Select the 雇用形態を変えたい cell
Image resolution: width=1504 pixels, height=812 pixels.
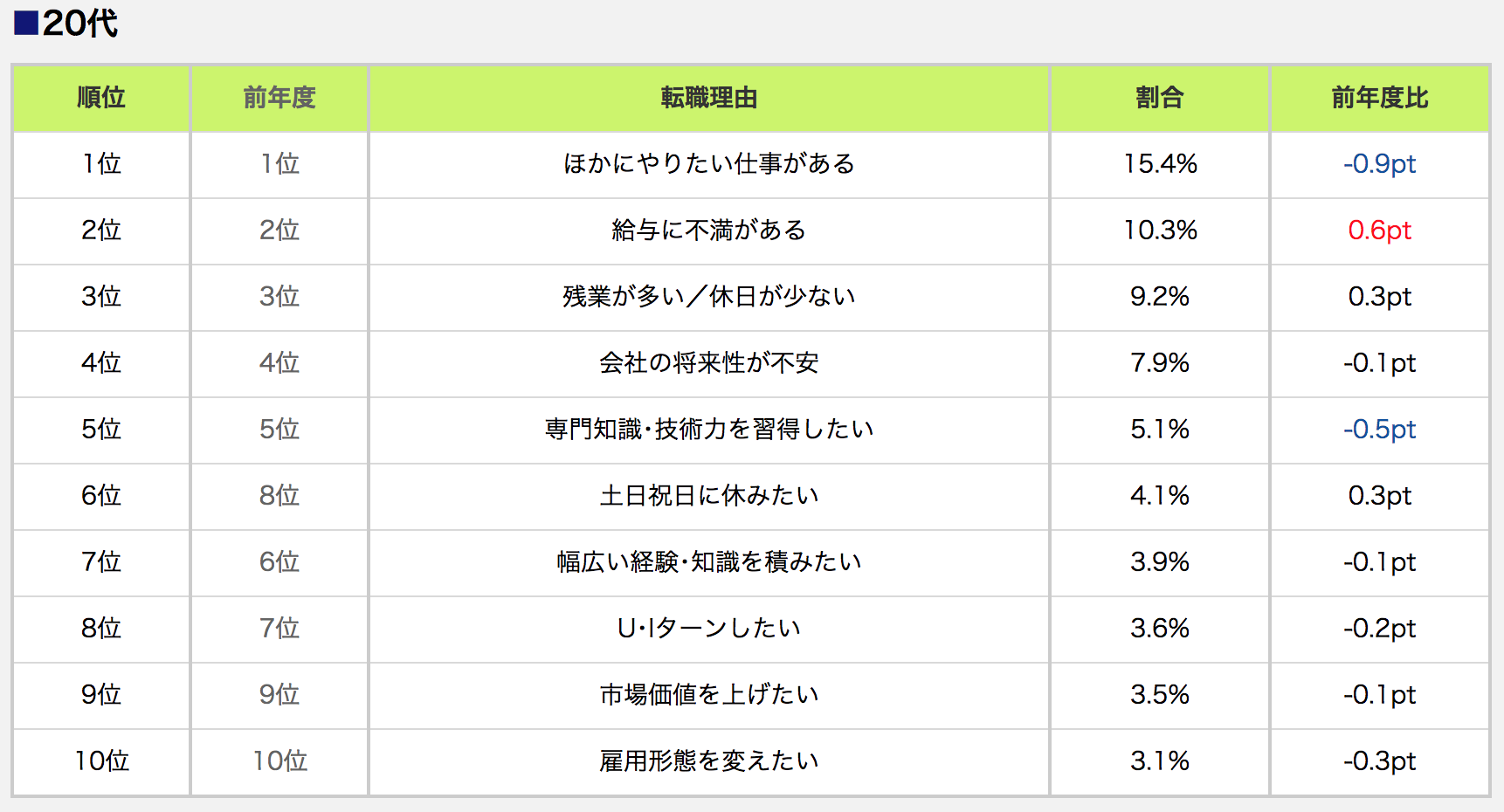tap(708, 761)
